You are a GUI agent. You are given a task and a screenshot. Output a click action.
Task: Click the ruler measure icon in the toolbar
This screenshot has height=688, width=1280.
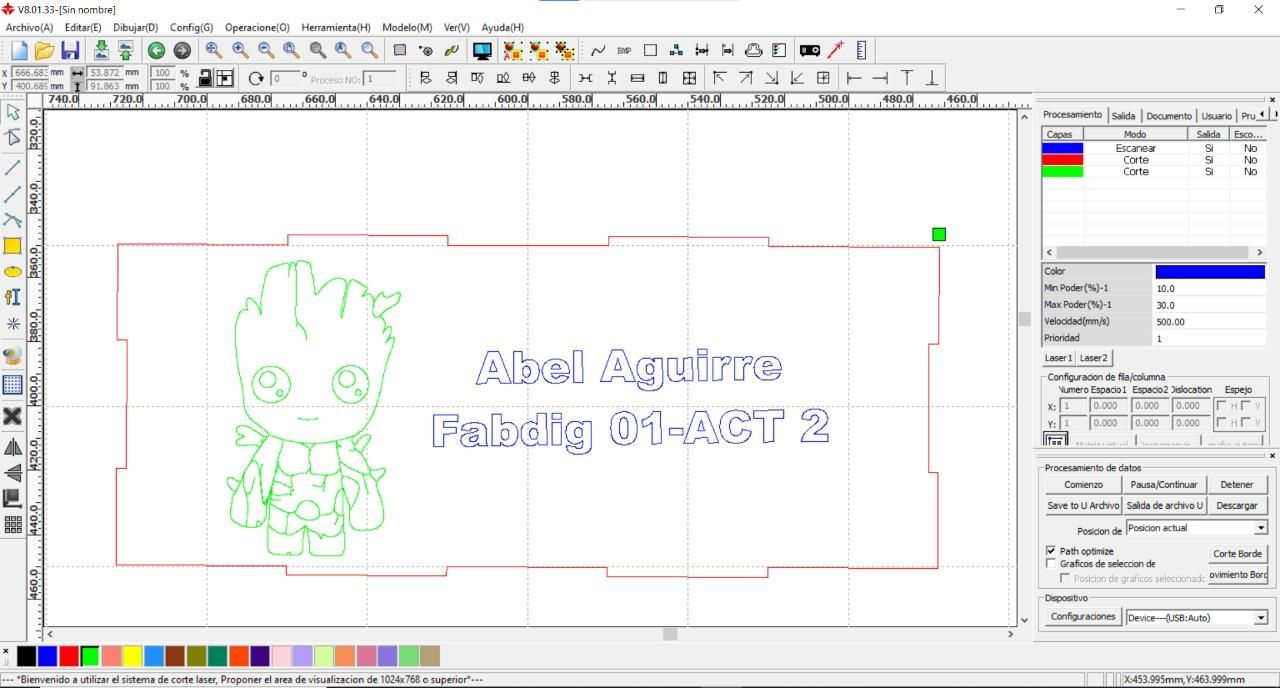[x=861, y=50]
